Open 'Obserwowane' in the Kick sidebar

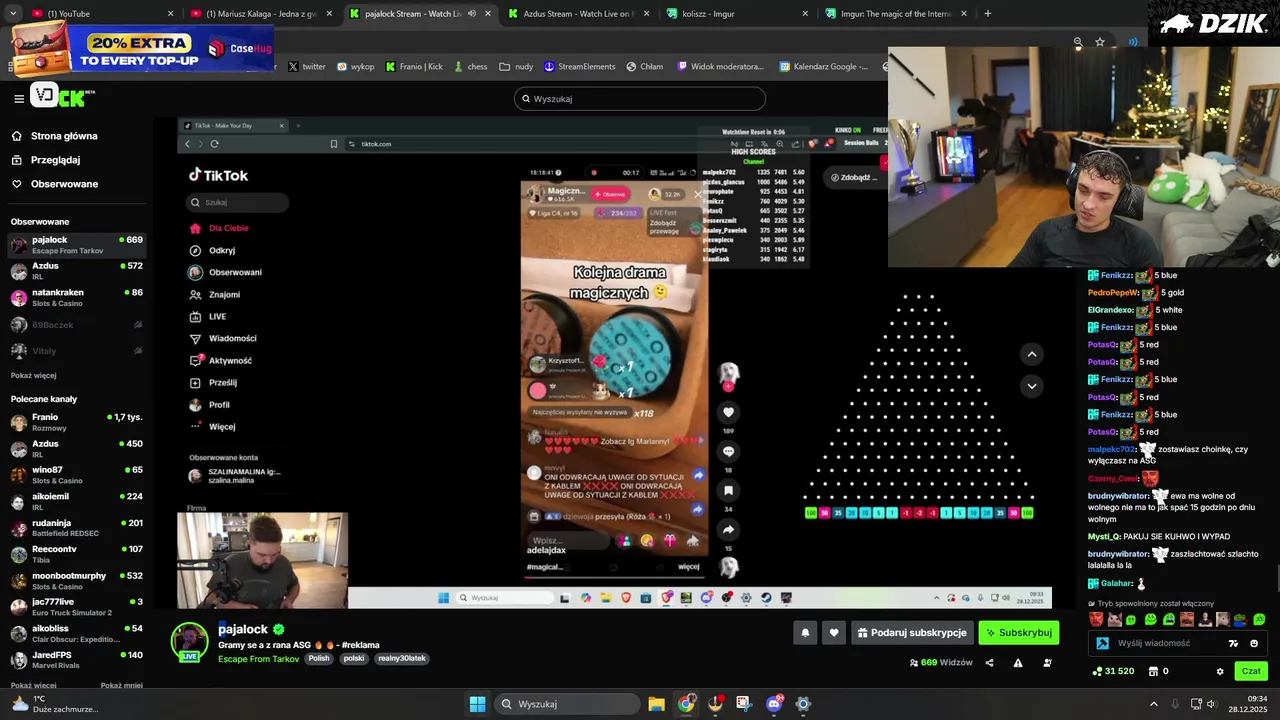click(x=64, y=184)
